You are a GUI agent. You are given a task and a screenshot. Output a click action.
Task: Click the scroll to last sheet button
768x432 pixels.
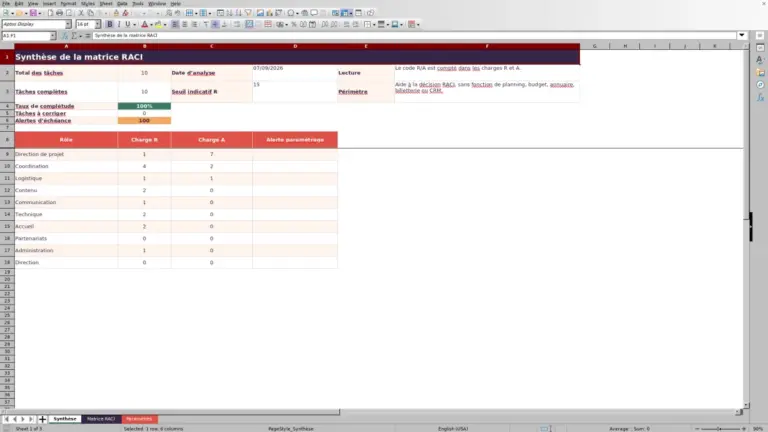point(31,419)
